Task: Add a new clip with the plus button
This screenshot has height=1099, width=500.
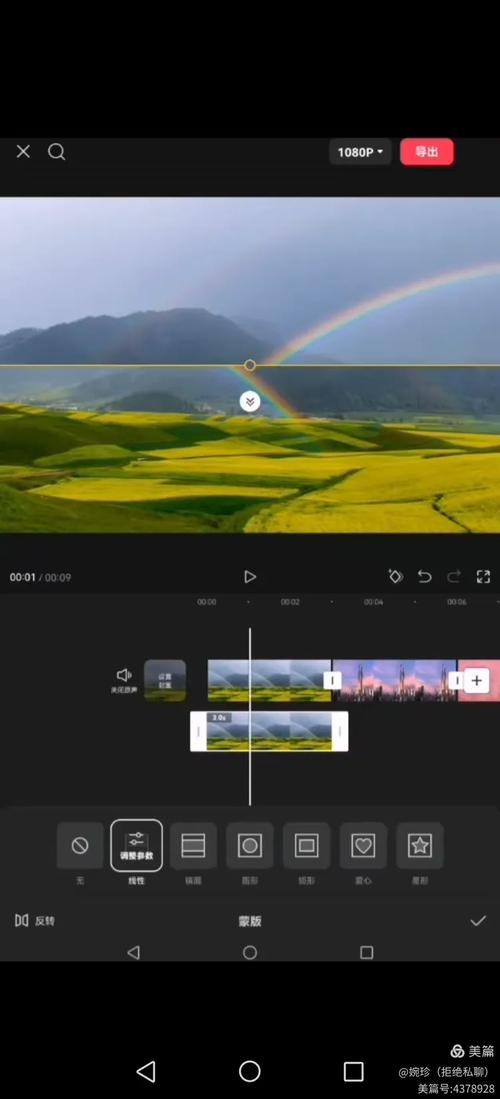Action: (x=477, y=681)
